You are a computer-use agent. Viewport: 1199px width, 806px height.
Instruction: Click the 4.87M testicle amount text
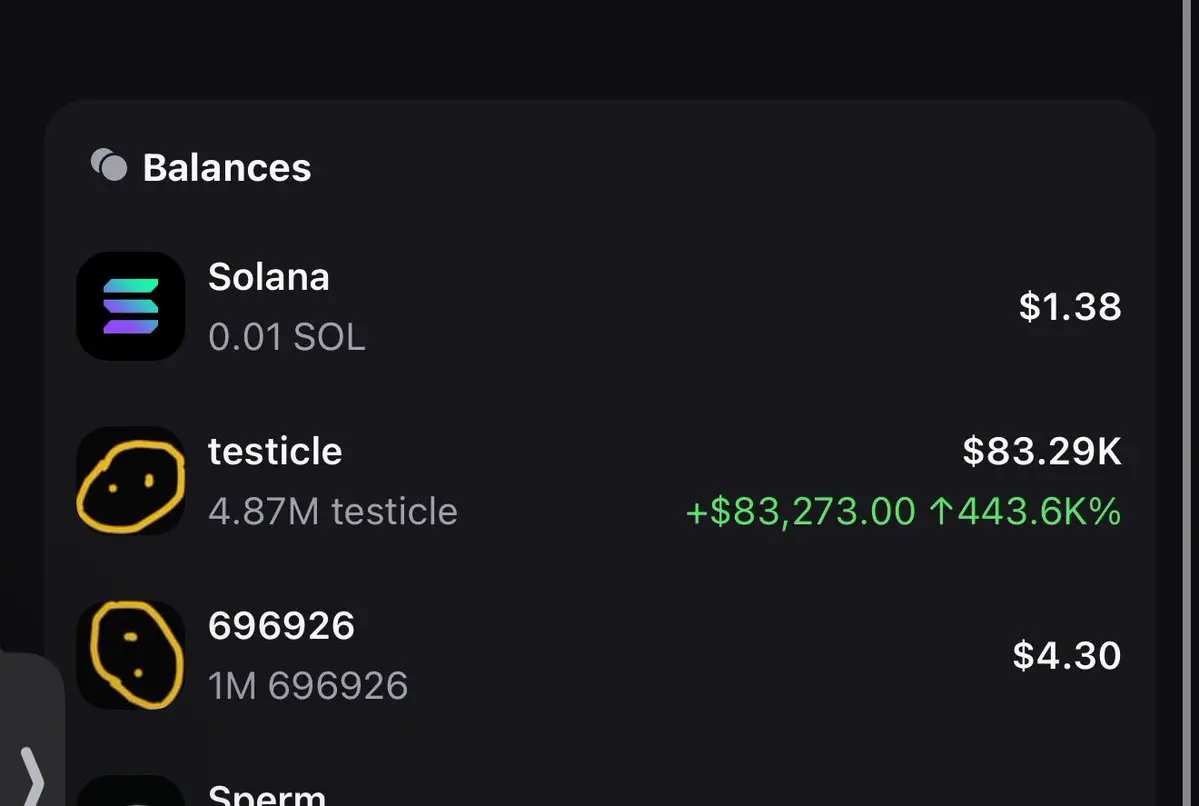pos(333,512)
